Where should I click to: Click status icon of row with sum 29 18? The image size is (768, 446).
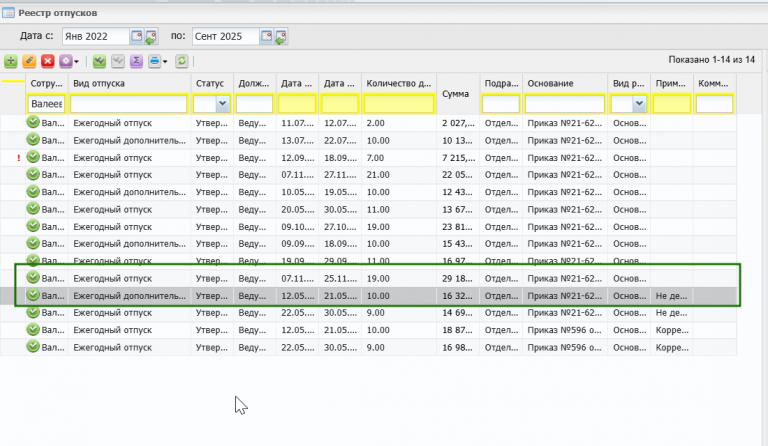click(33, 278)
